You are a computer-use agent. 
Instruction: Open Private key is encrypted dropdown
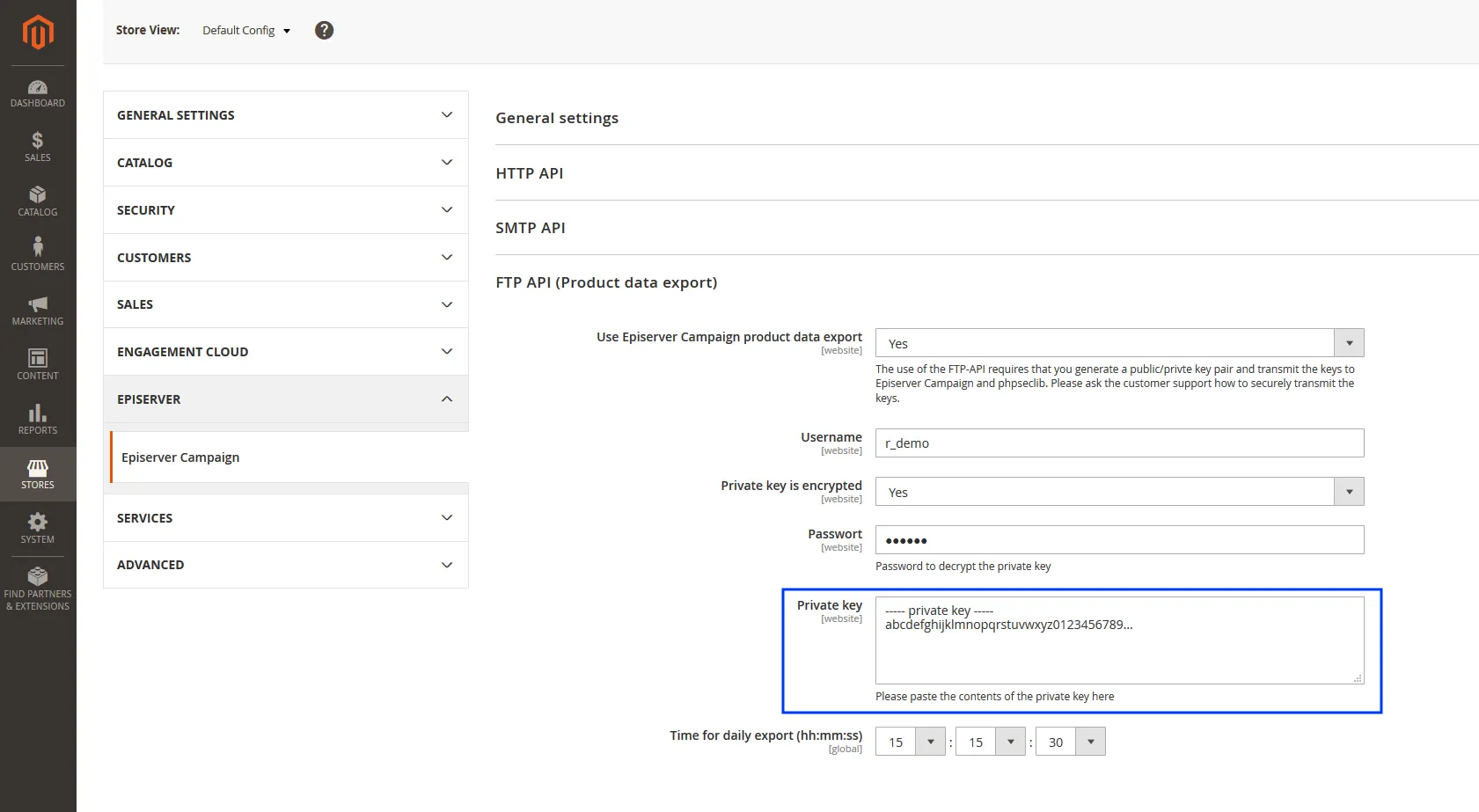click(x=1119, y=492)
